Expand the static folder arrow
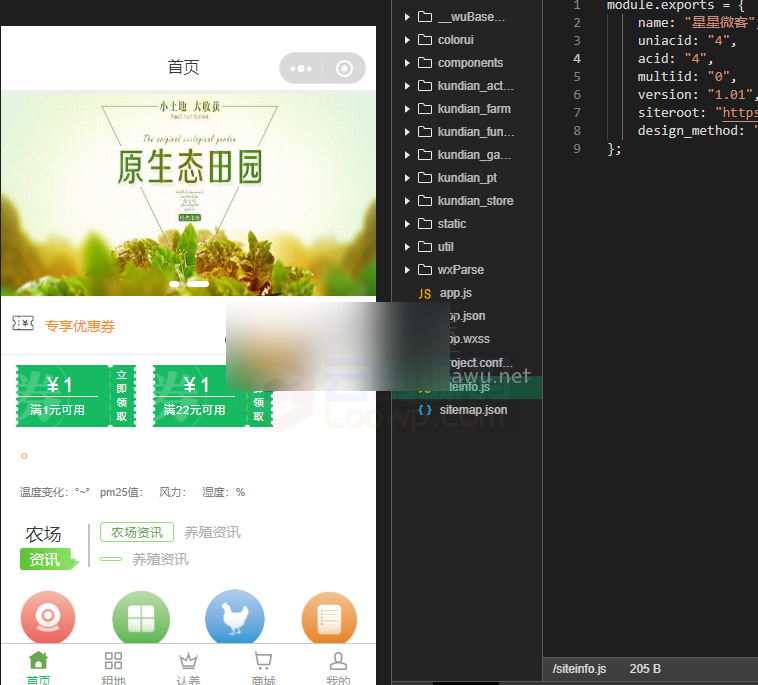The width and height of the screenshot is (758, 685). 407,224
